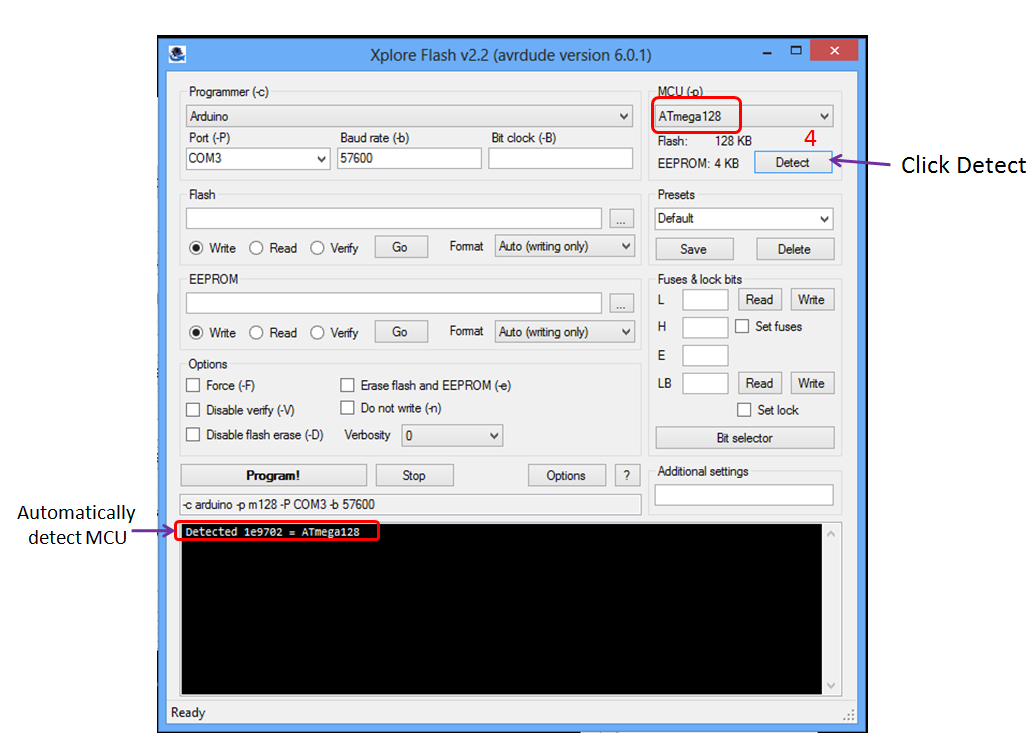Click the L fuse input field
Viewport: 1032px width, 752px height.
(705, 299)
